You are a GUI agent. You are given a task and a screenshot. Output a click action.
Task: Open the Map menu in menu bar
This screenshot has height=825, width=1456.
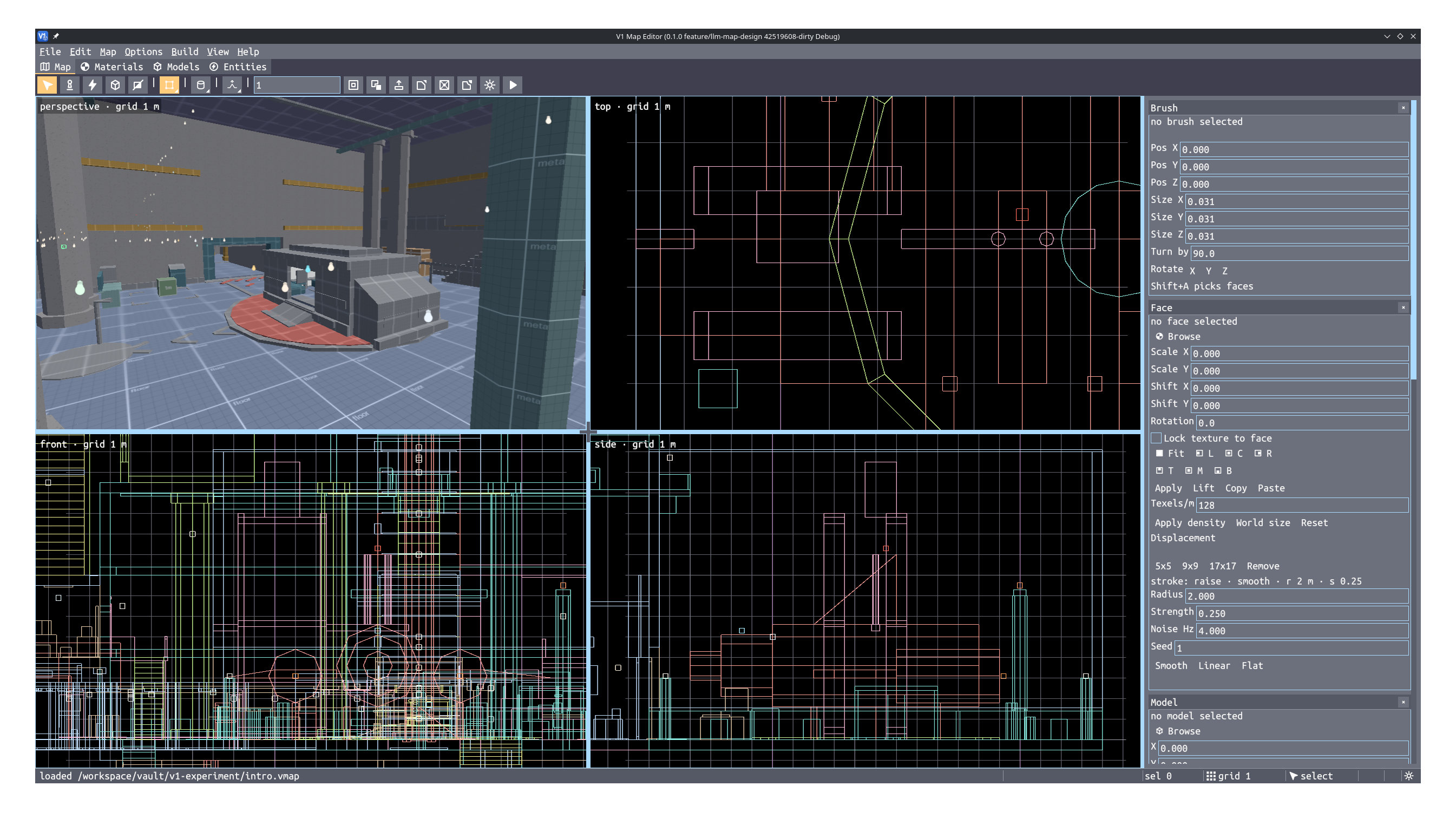click(x=108, y=51)
